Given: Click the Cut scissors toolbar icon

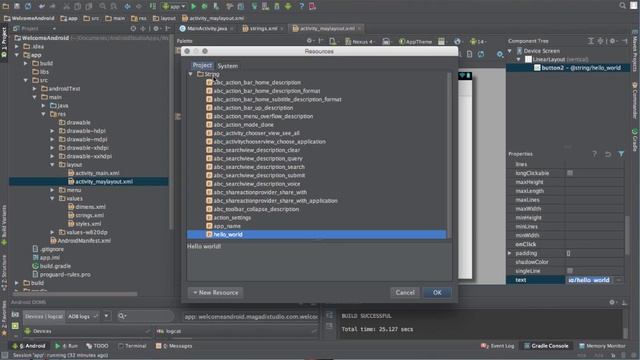Looking at the screenshot, I should click(67, 6).
